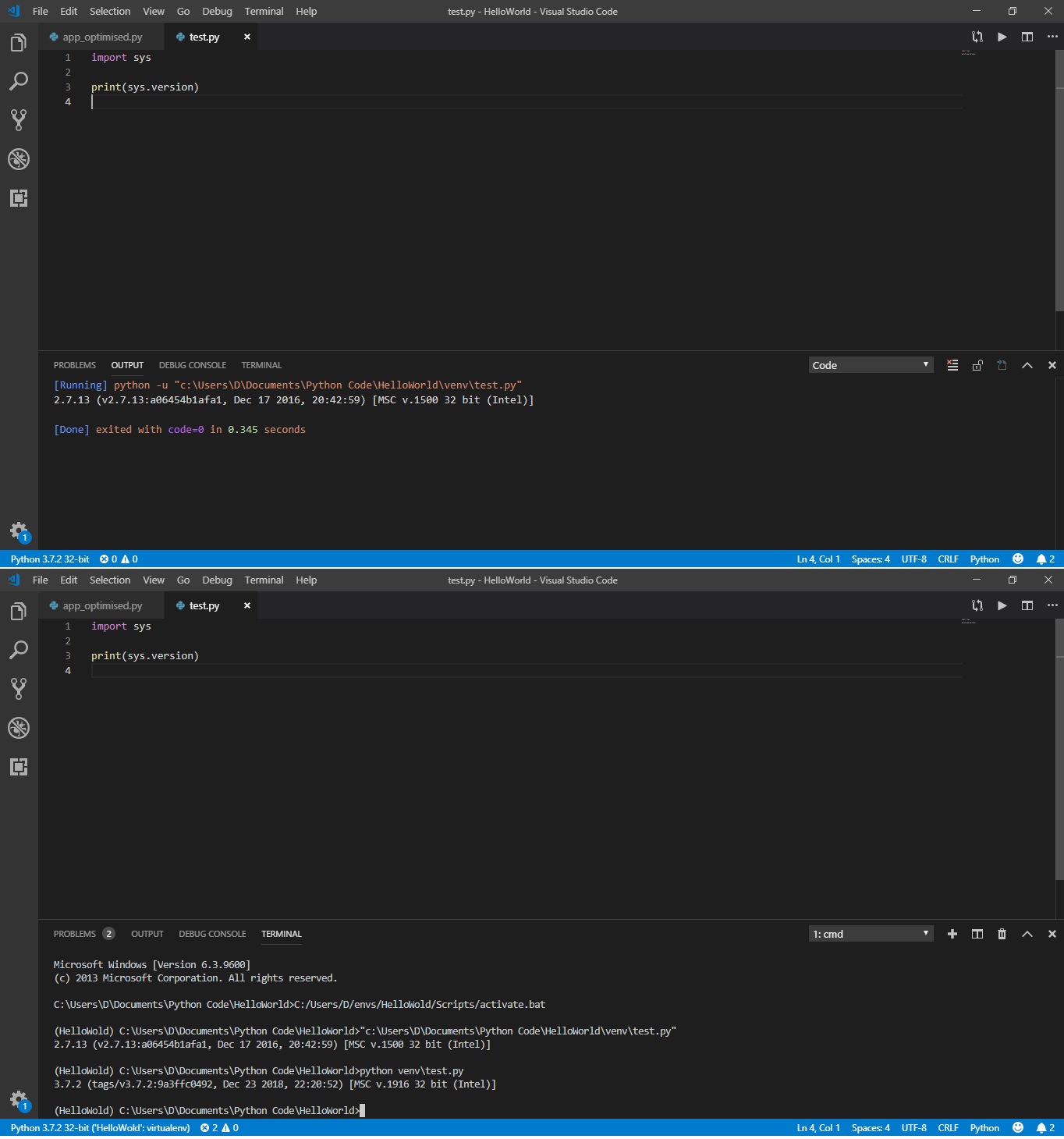Open the Source Control view

tap(19, 120)
